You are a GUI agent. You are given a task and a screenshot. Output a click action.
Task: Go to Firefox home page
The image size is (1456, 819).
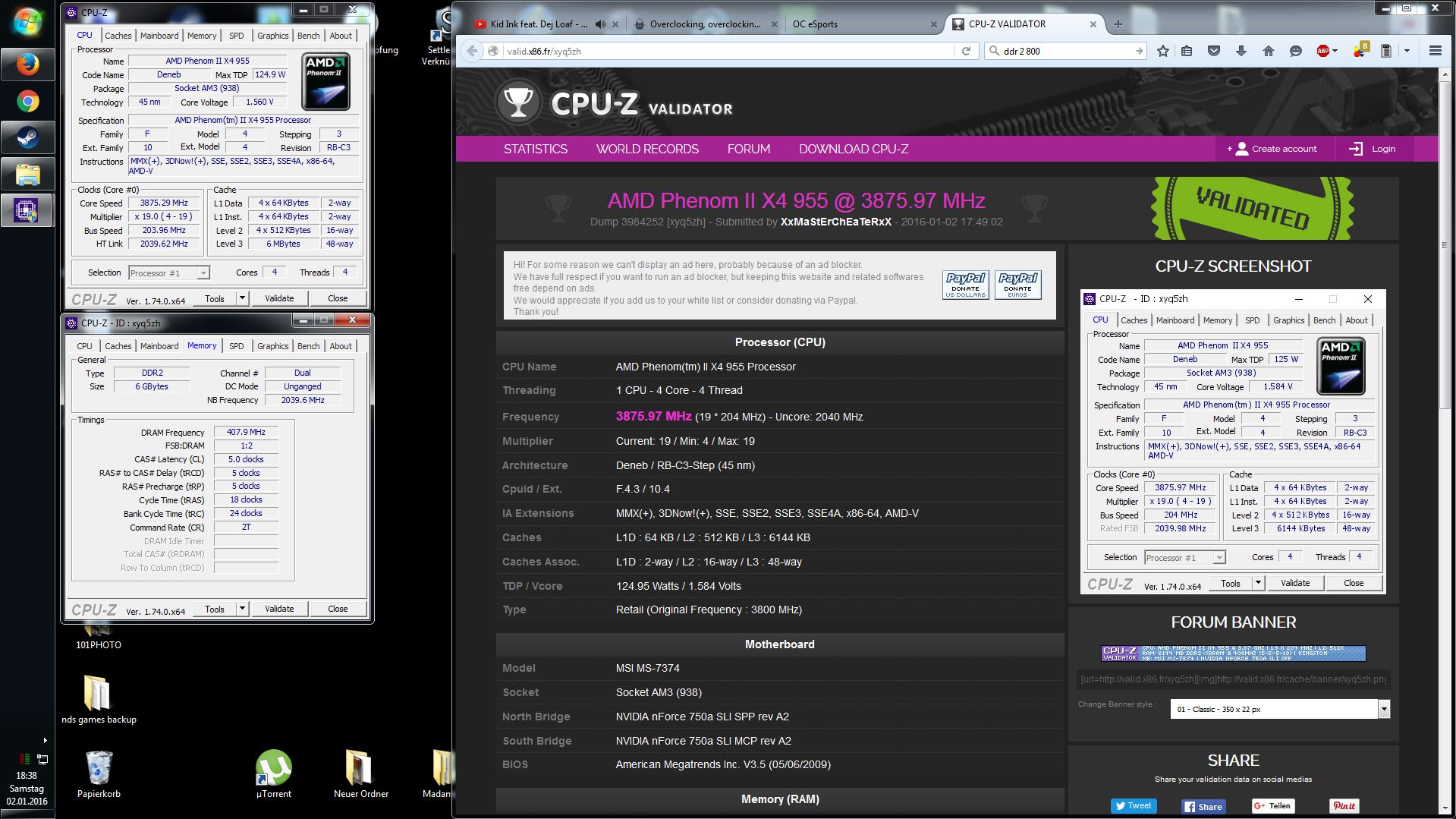click(x=1268, y=51)
